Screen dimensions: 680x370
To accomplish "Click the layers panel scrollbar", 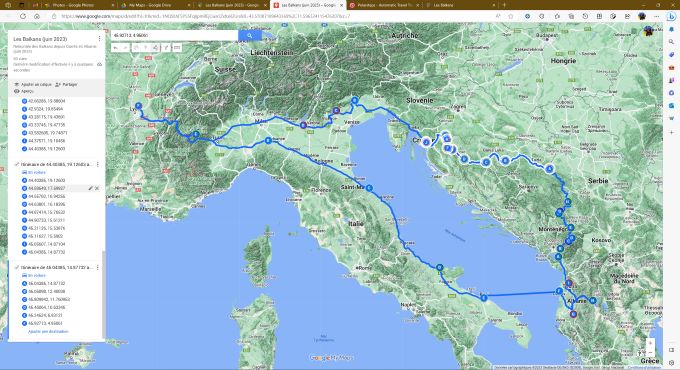I will click(x=103, y=295).
